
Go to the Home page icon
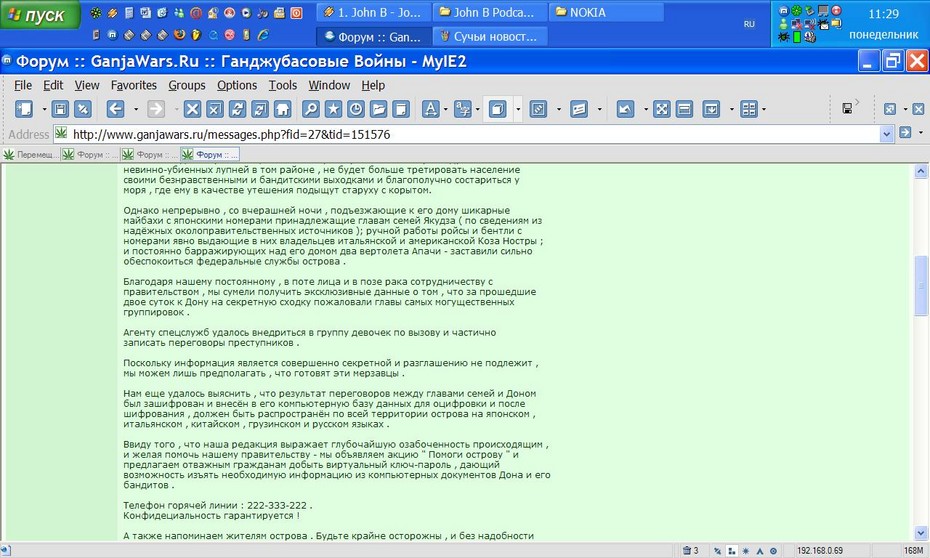(282, 109)
